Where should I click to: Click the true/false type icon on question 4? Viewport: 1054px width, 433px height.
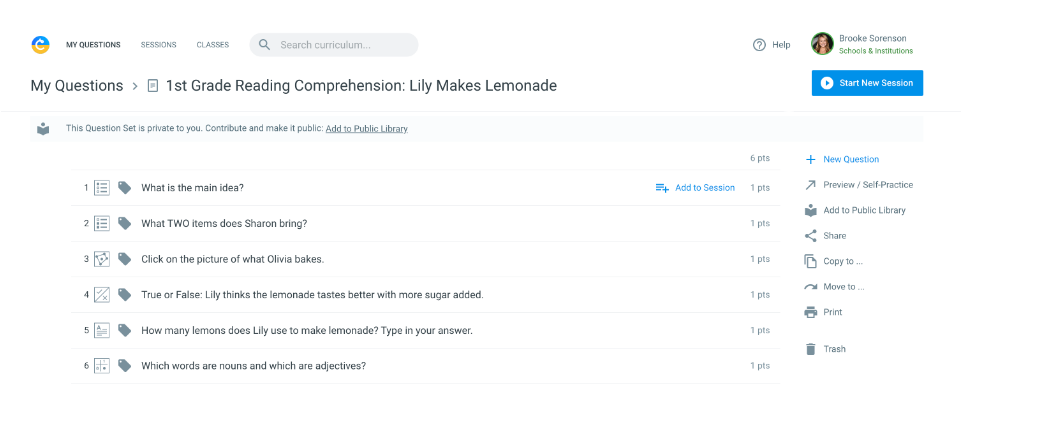point(102,295)
